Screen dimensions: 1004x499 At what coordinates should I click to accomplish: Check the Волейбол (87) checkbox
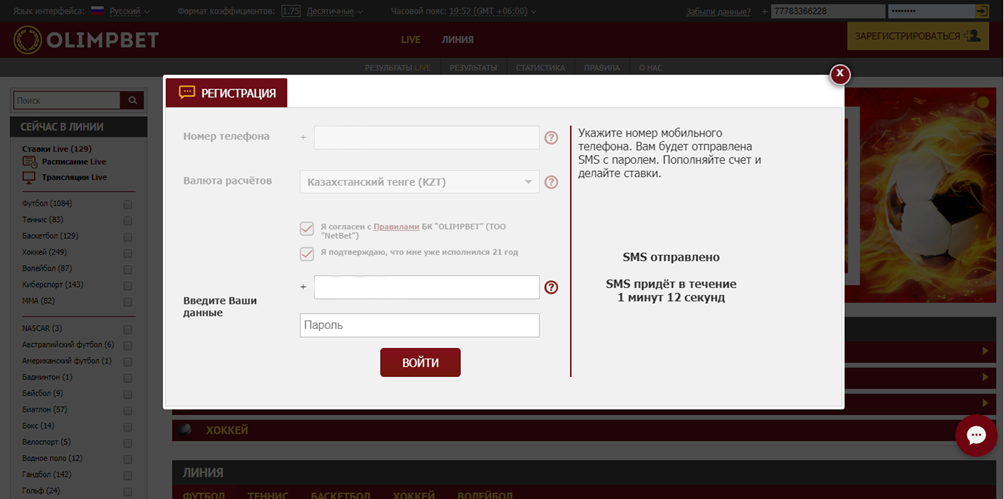127,269
